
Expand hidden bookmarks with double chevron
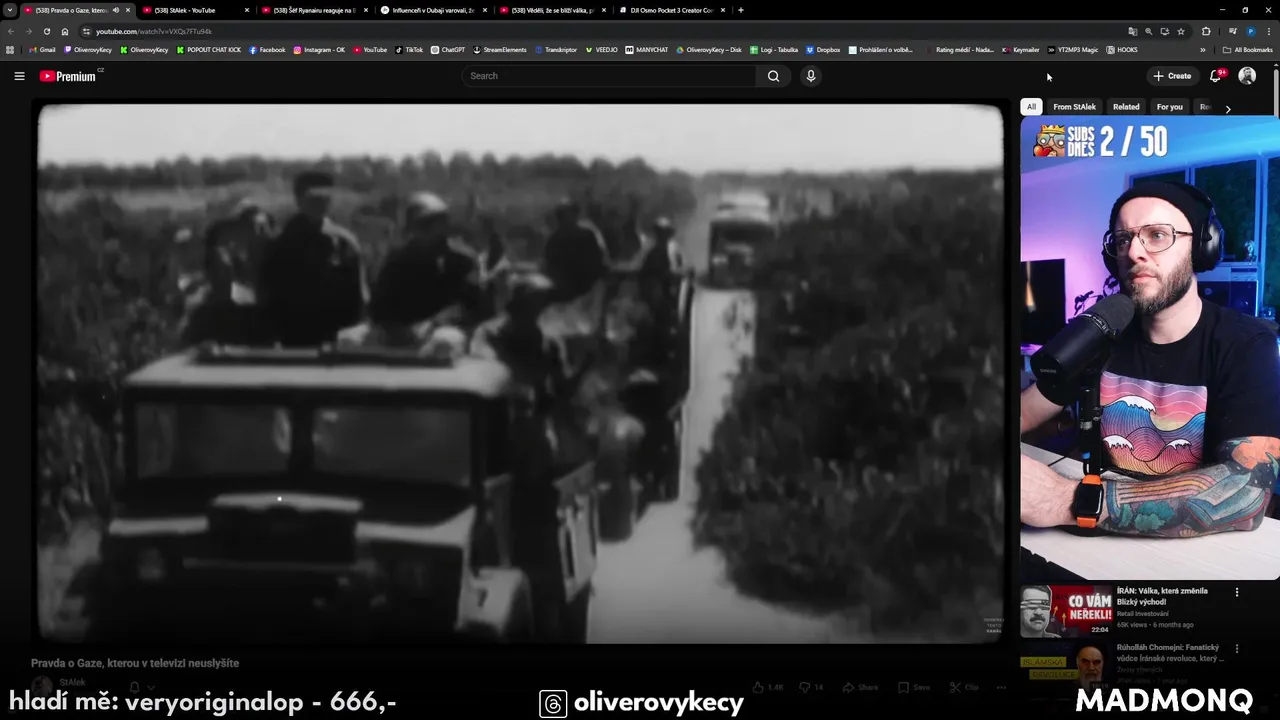[1203, 49]
